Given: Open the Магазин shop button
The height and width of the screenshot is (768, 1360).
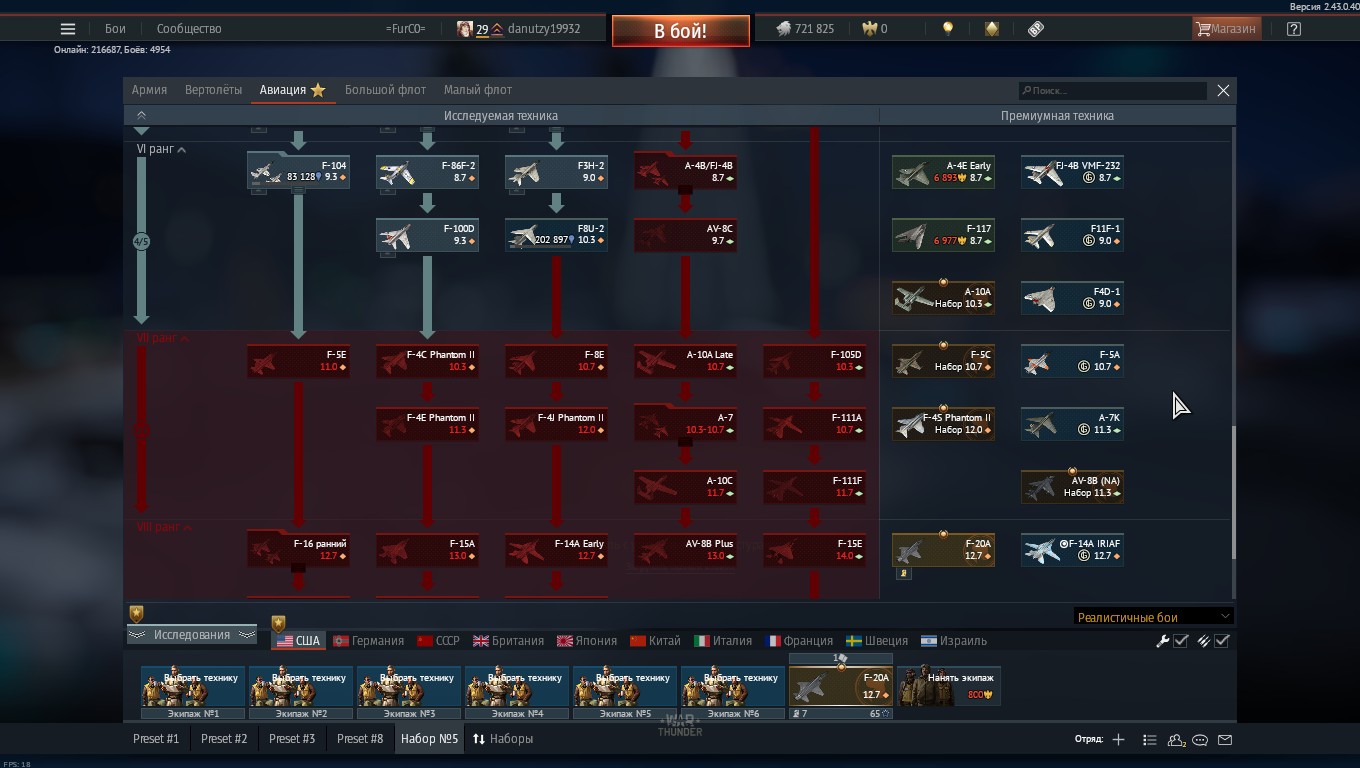Looking at the screenshot, I should coord(1226,29).
